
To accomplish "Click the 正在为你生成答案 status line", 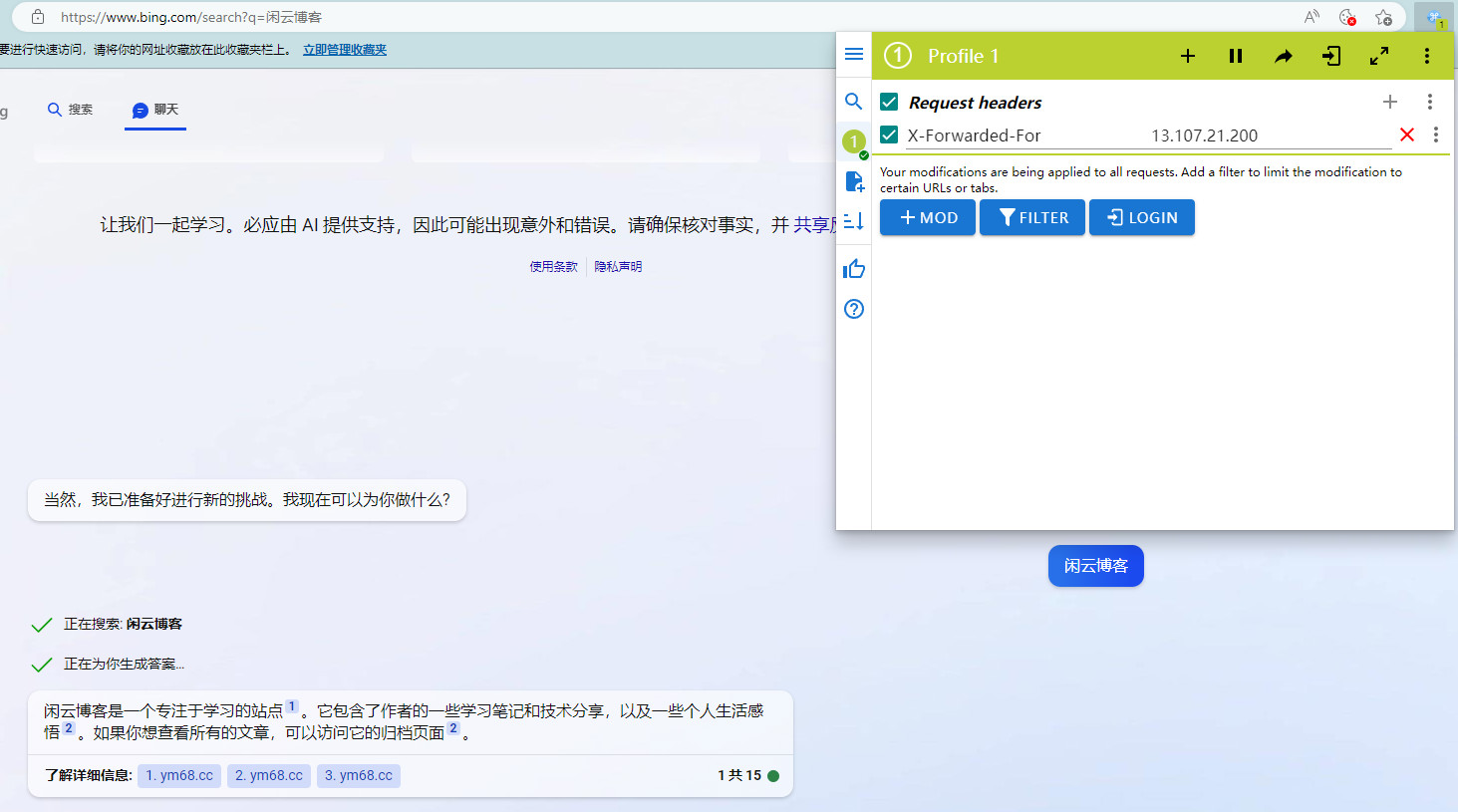I will (x=124, y=664).
